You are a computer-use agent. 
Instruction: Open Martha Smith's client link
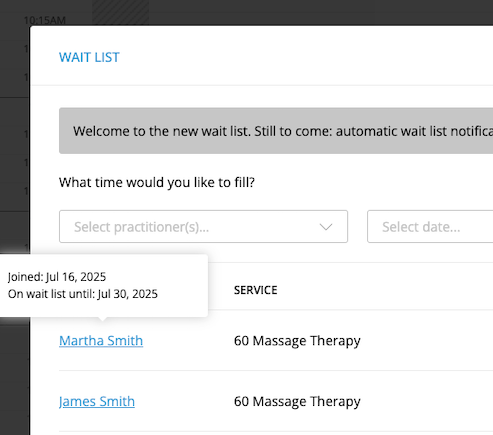[101, 340]
